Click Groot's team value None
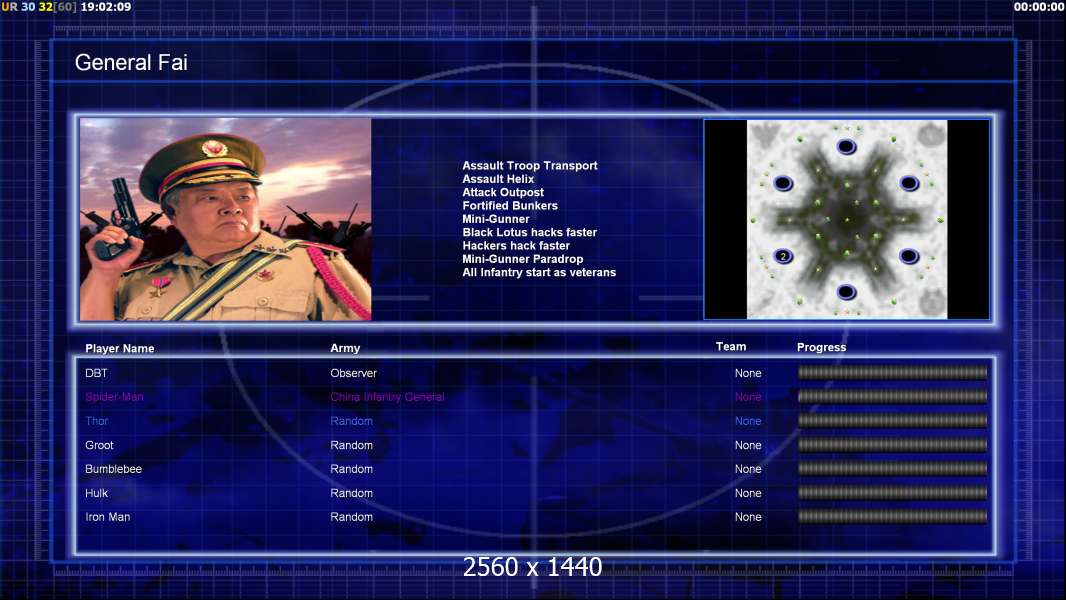The height and width of the screenshot is (600, 1066). pyautogui.click(x=748, y=446)
